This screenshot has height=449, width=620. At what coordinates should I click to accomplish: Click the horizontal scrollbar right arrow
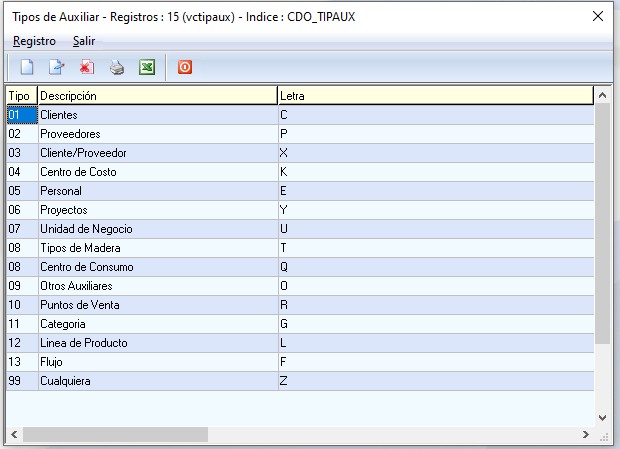[x=586, y=435]
